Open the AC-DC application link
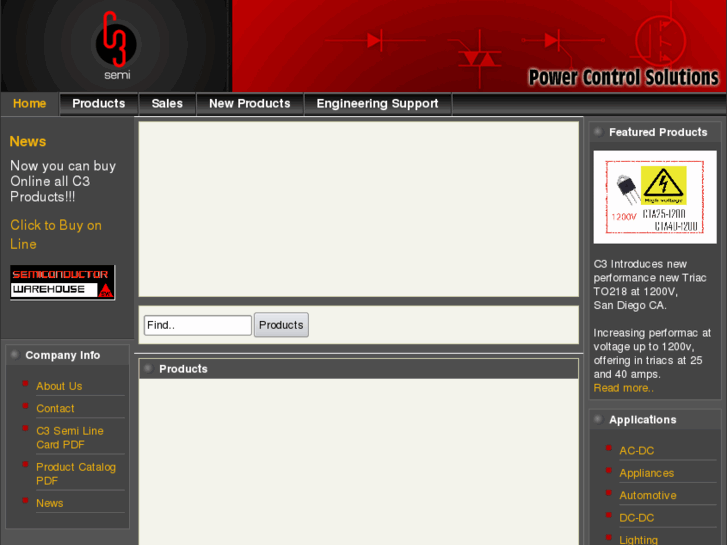 (637, 450)
